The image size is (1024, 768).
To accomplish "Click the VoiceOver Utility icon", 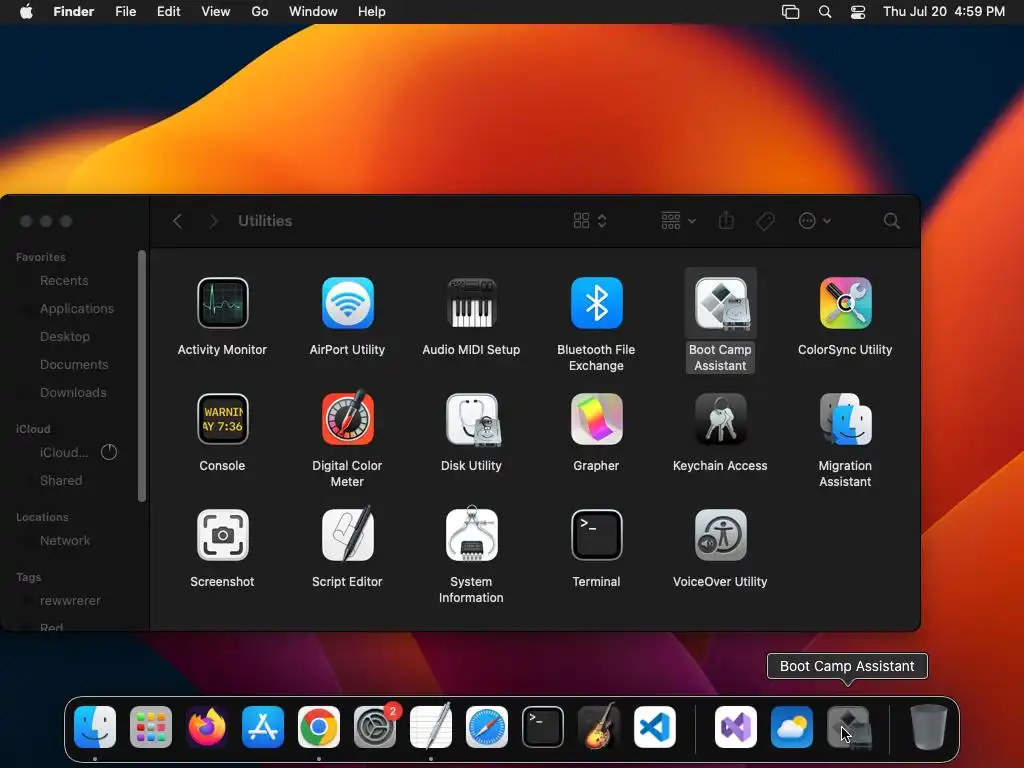I will [x=720, y=535].
